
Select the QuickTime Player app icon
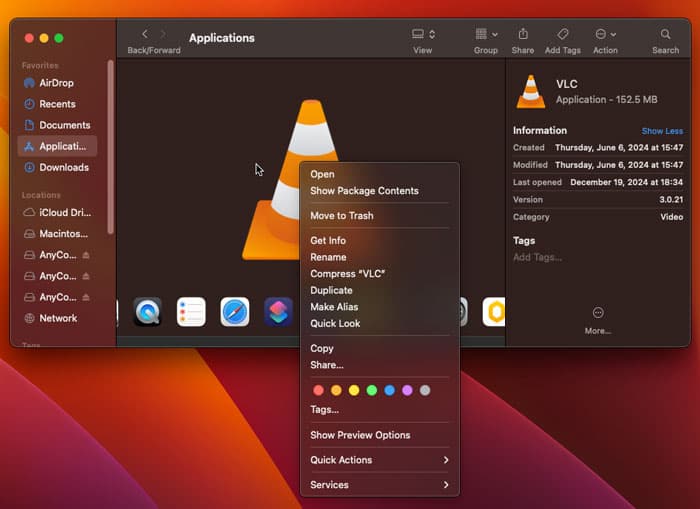tap(147, 312)
